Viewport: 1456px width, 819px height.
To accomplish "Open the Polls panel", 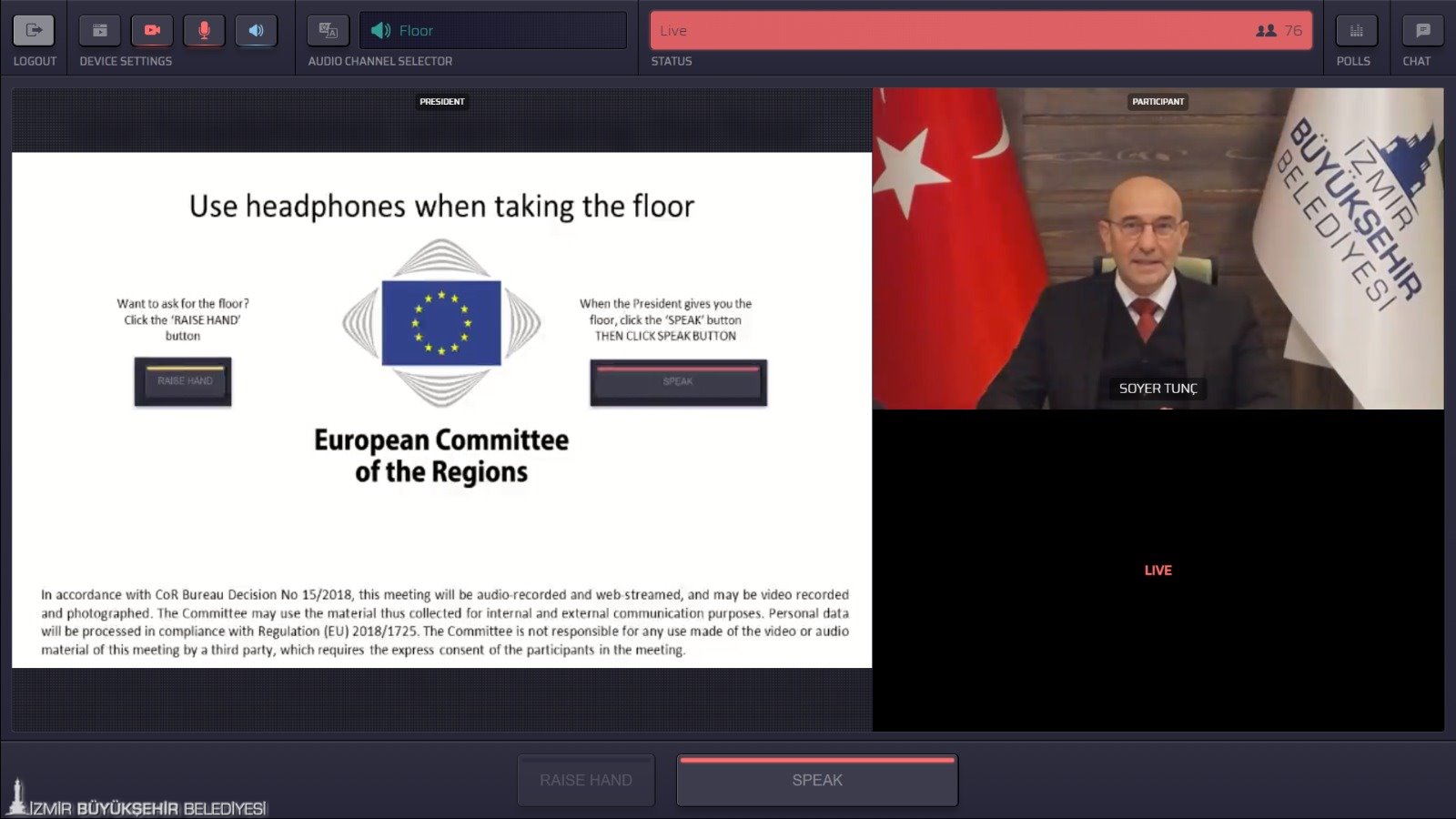I will (x=1356, y=30).
